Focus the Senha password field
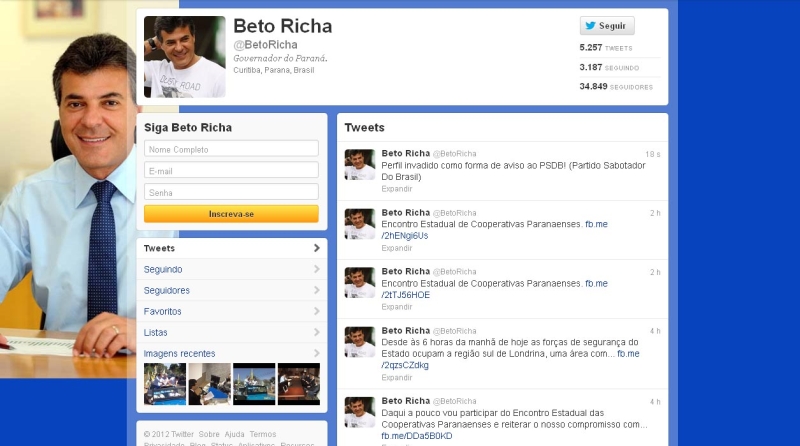 [x=231, y=192]
